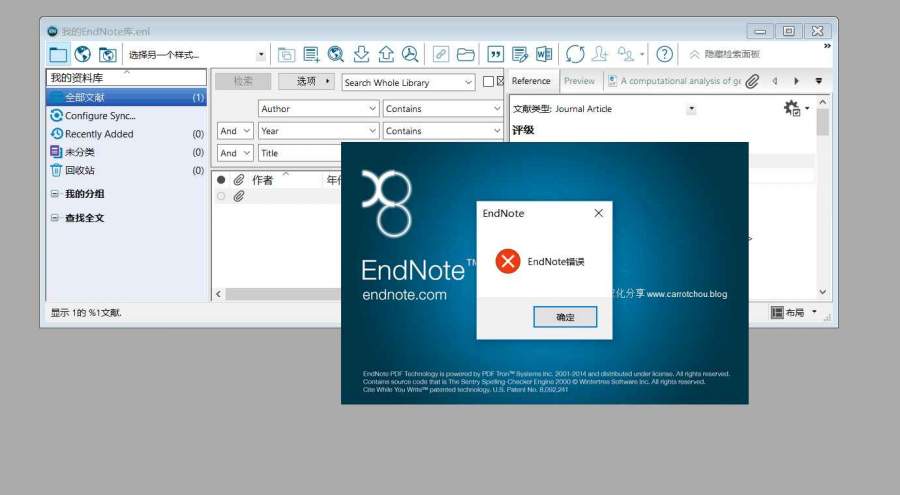Click the toolbar overflow chevron
This screenshot has width=900, height=495.
pos(827,46)
